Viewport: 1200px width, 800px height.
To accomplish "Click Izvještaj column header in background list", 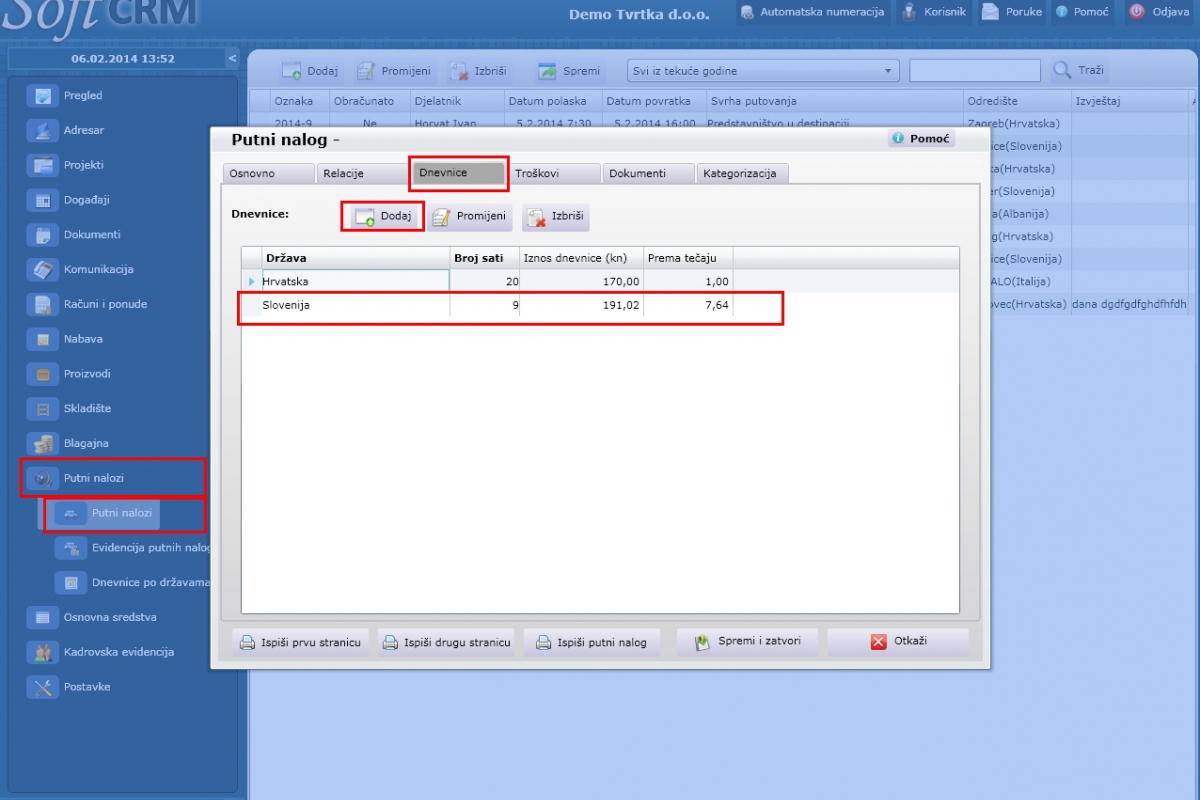I will (1128, 101).
